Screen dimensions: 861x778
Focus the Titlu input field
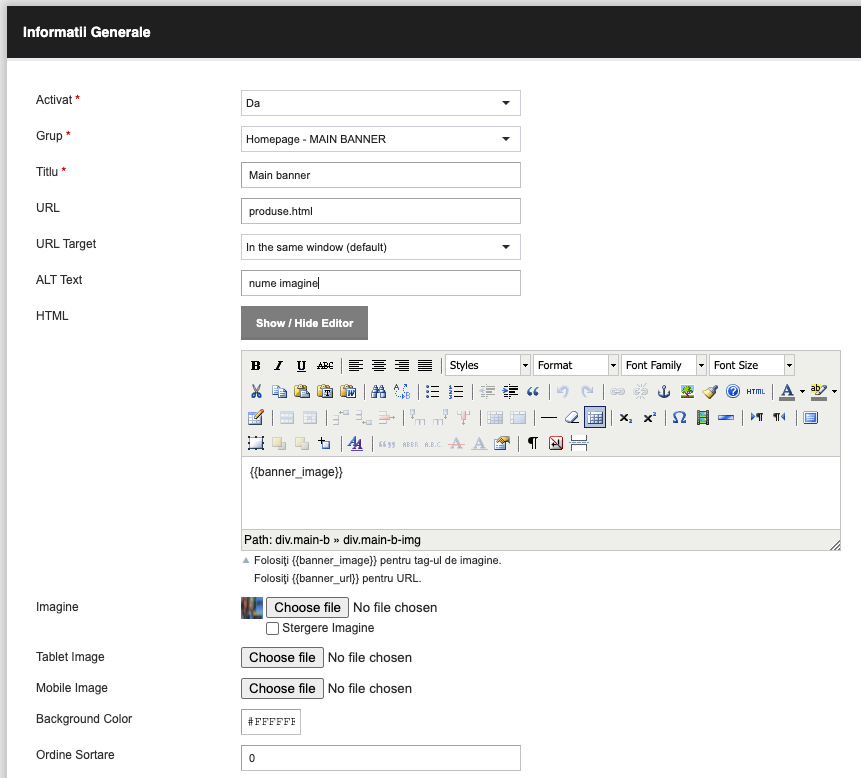point(381,175)
